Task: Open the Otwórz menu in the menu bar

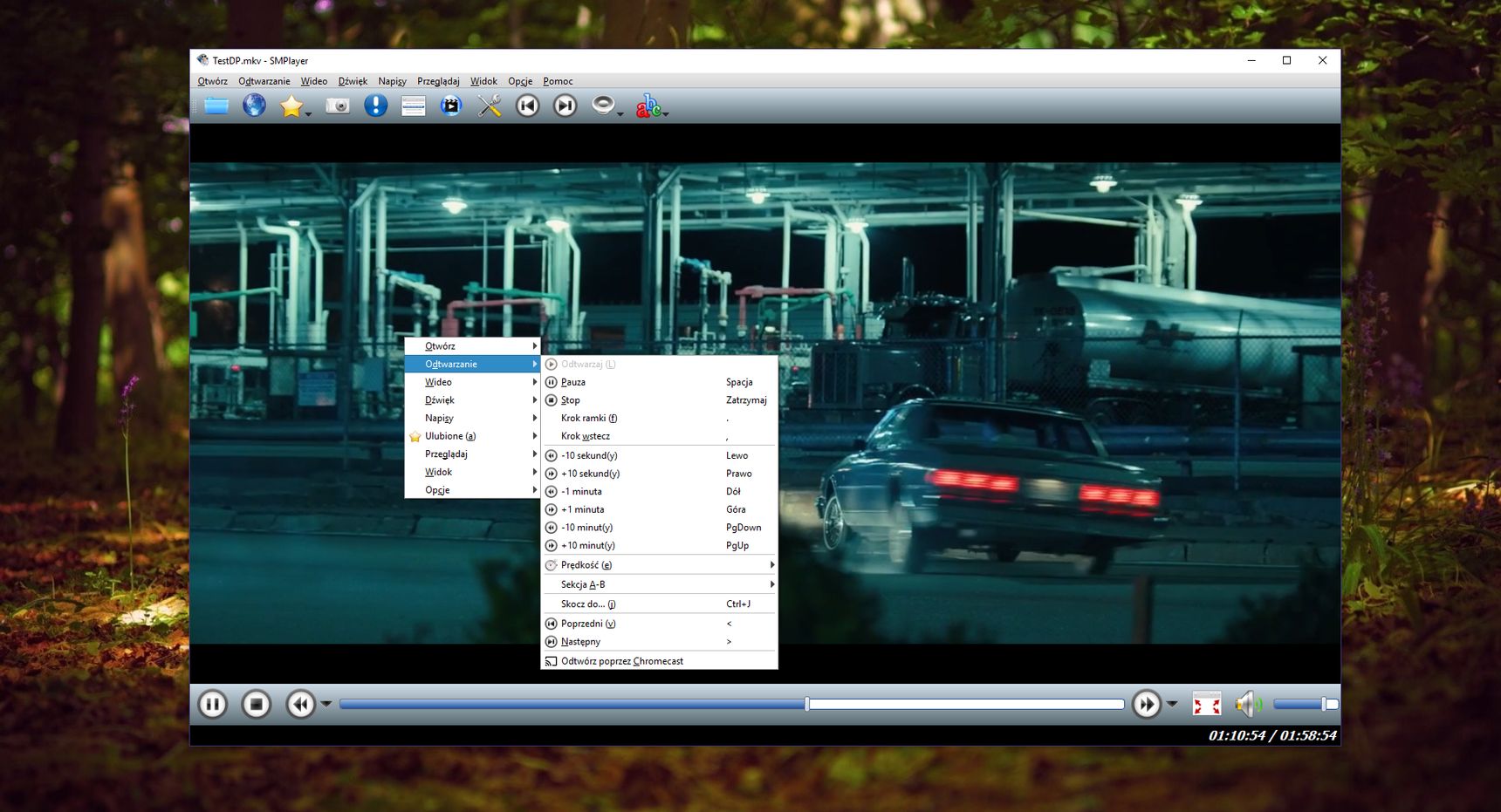Action: [x=212, y=81]
